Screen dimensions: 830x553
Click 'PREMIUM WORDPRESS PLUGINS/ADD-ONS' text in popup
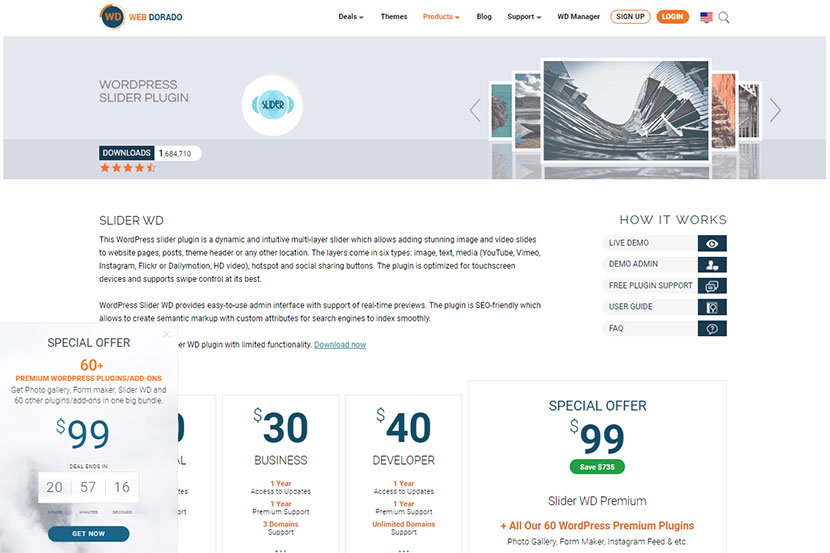(88, 378)
